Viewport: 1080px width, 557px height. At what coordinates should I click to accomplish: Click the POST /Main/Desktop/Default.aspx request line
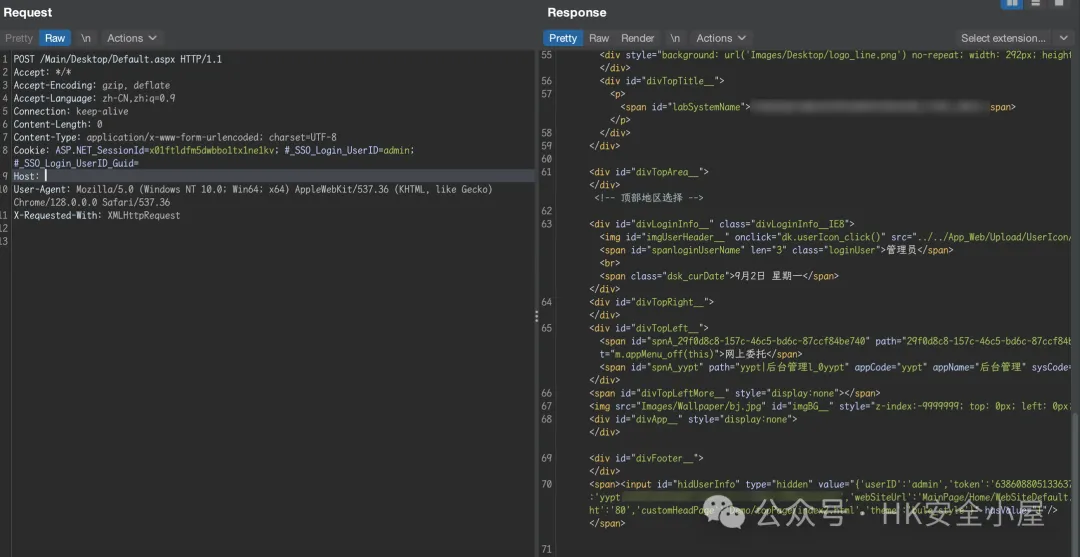[118, 59]
